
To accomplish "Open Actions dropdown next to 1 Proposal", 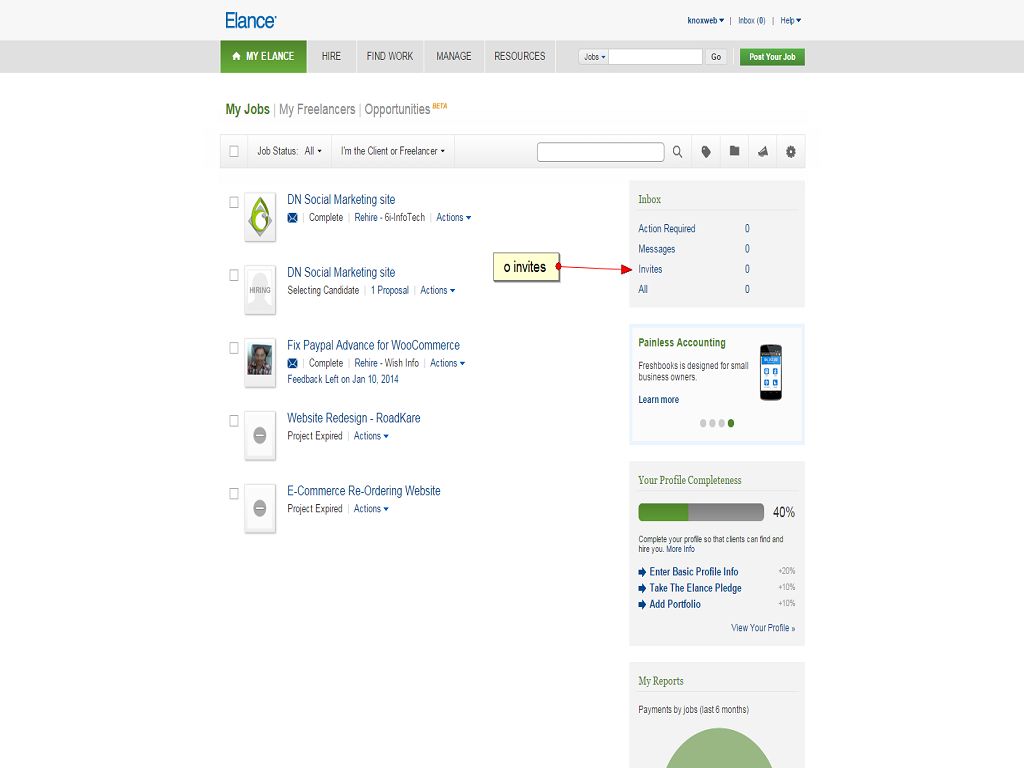I will click(x=438, y=290).
